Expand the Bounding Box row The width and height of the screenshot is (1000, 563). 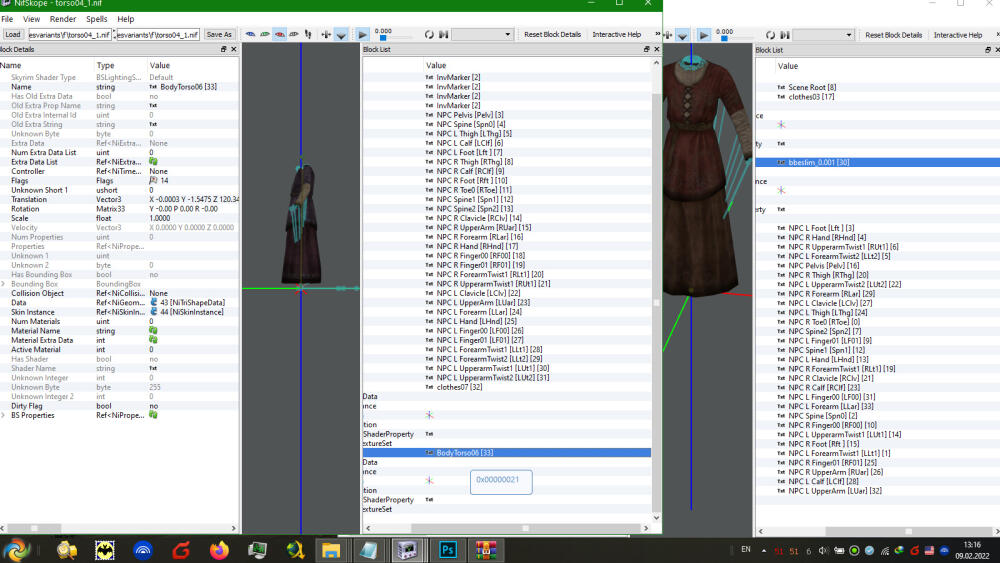4,284
